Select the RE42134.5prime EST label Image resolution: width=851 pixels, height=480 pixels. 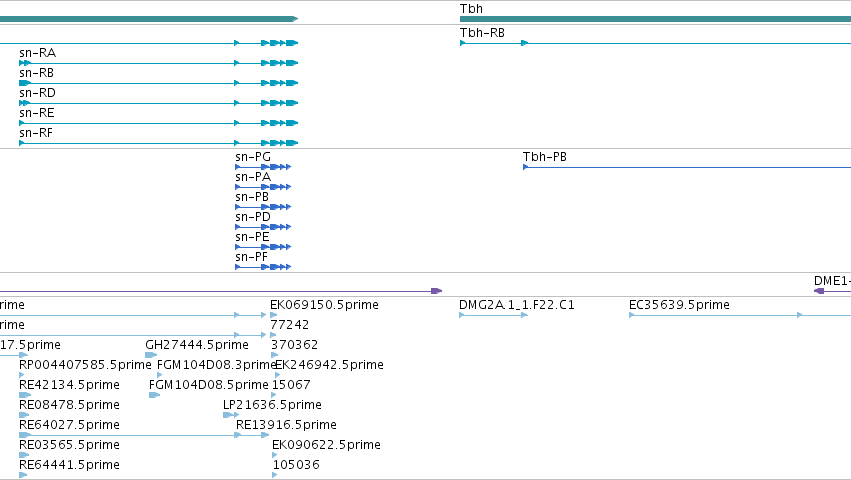coord(69,385)
